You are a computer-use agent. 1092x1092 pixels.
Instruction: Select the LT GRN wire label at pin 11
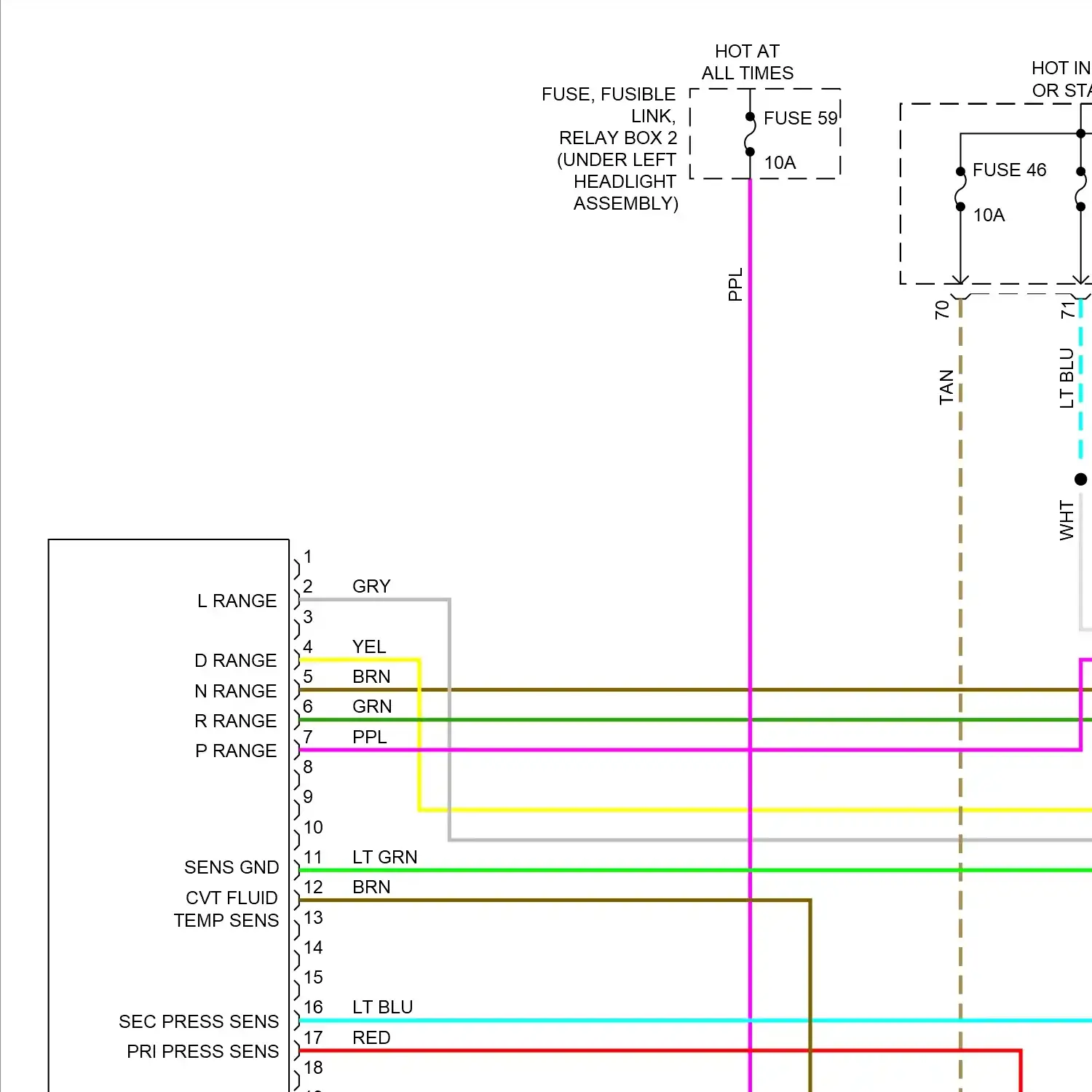(384, 857)
